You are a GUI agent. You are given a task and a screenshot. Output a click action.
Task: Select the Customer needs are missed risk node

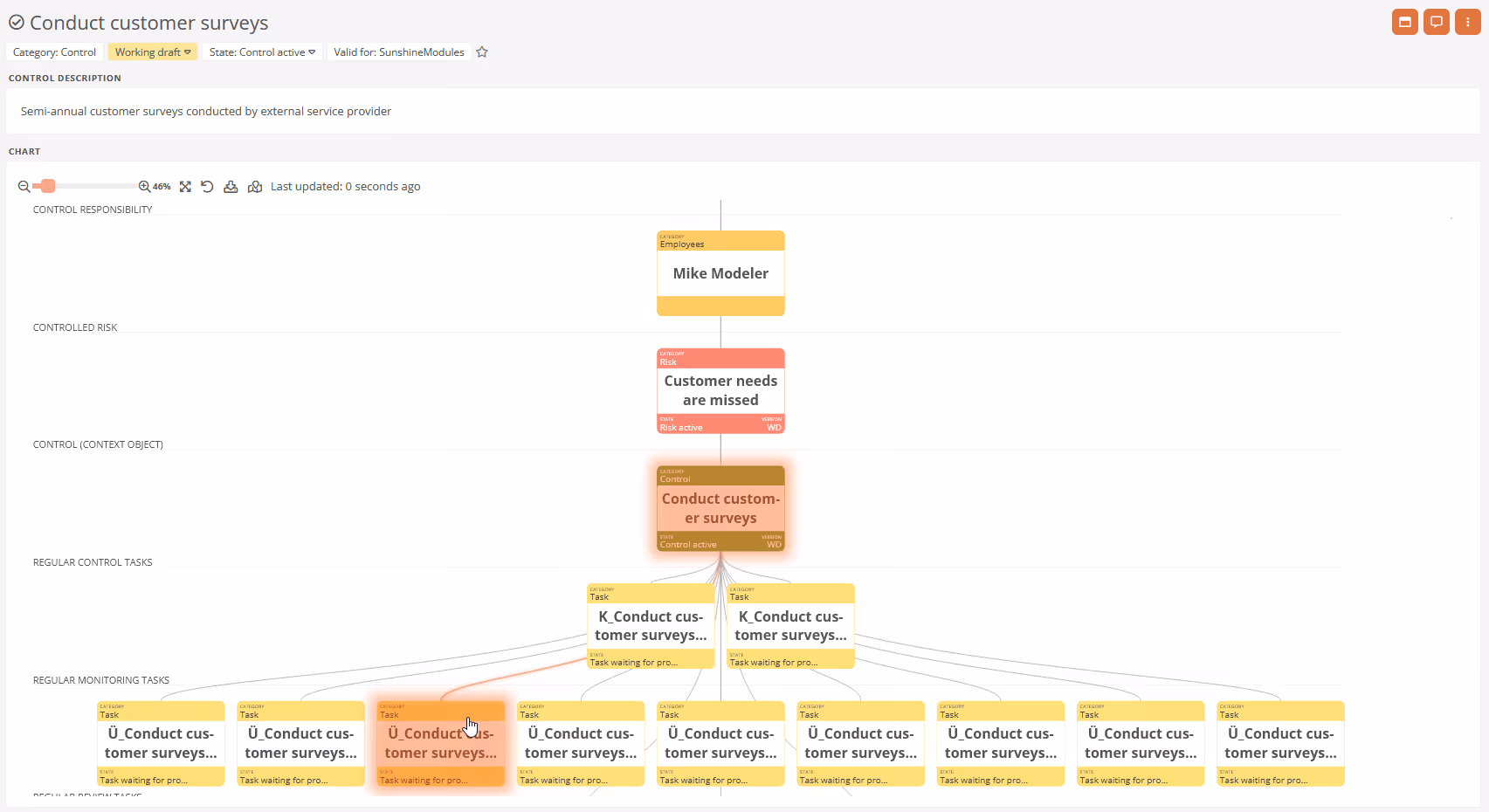pos(720,390)
